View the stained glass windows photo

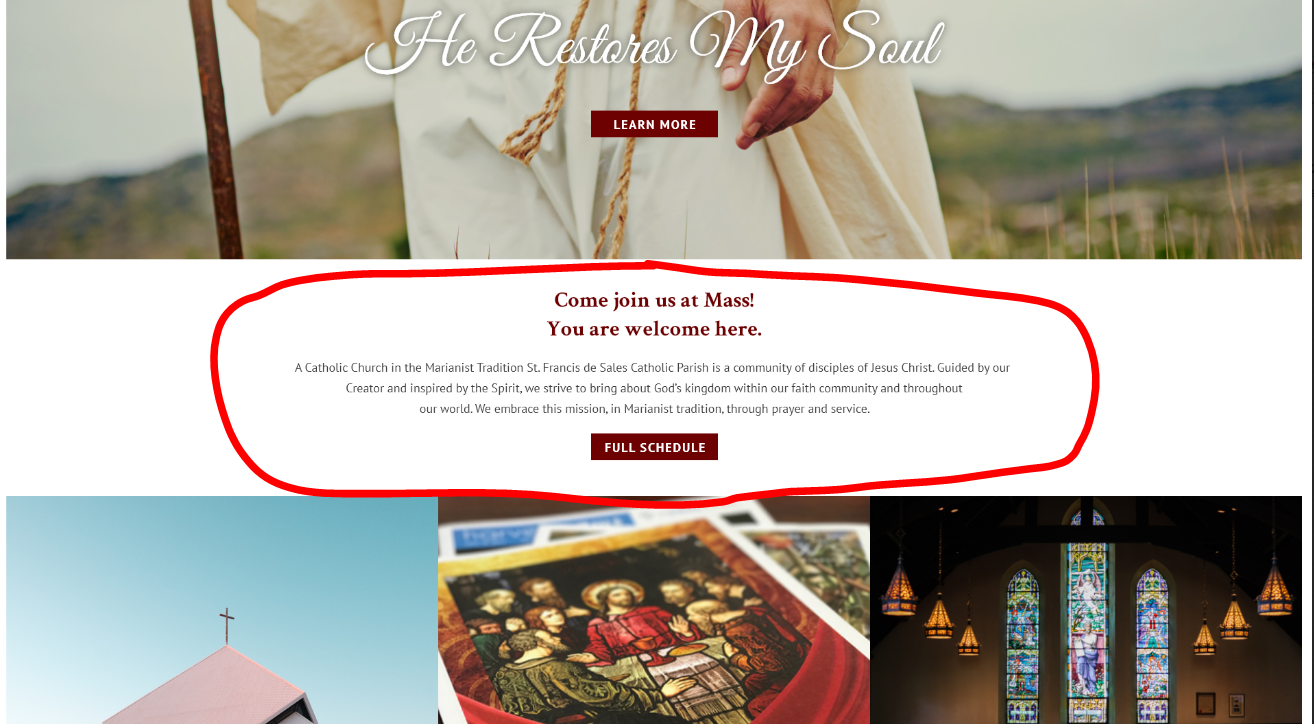click(1086, 610)
